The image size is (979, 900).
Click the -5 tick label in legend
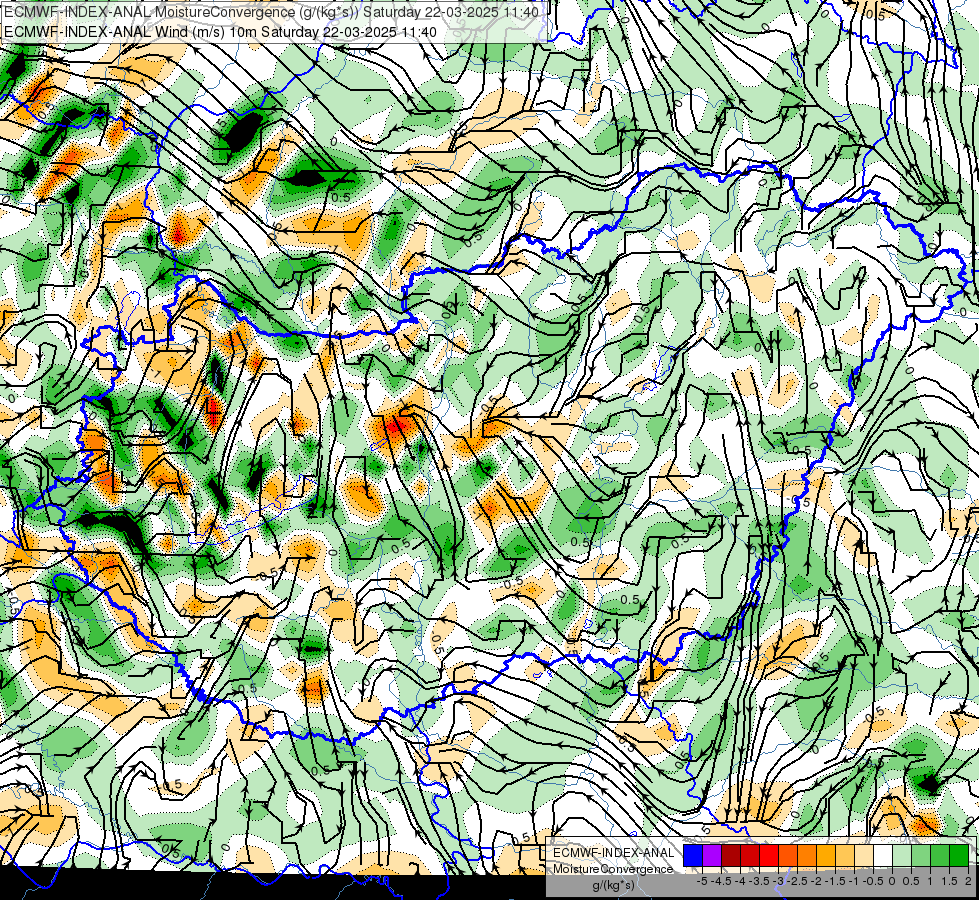coord(702,881)
